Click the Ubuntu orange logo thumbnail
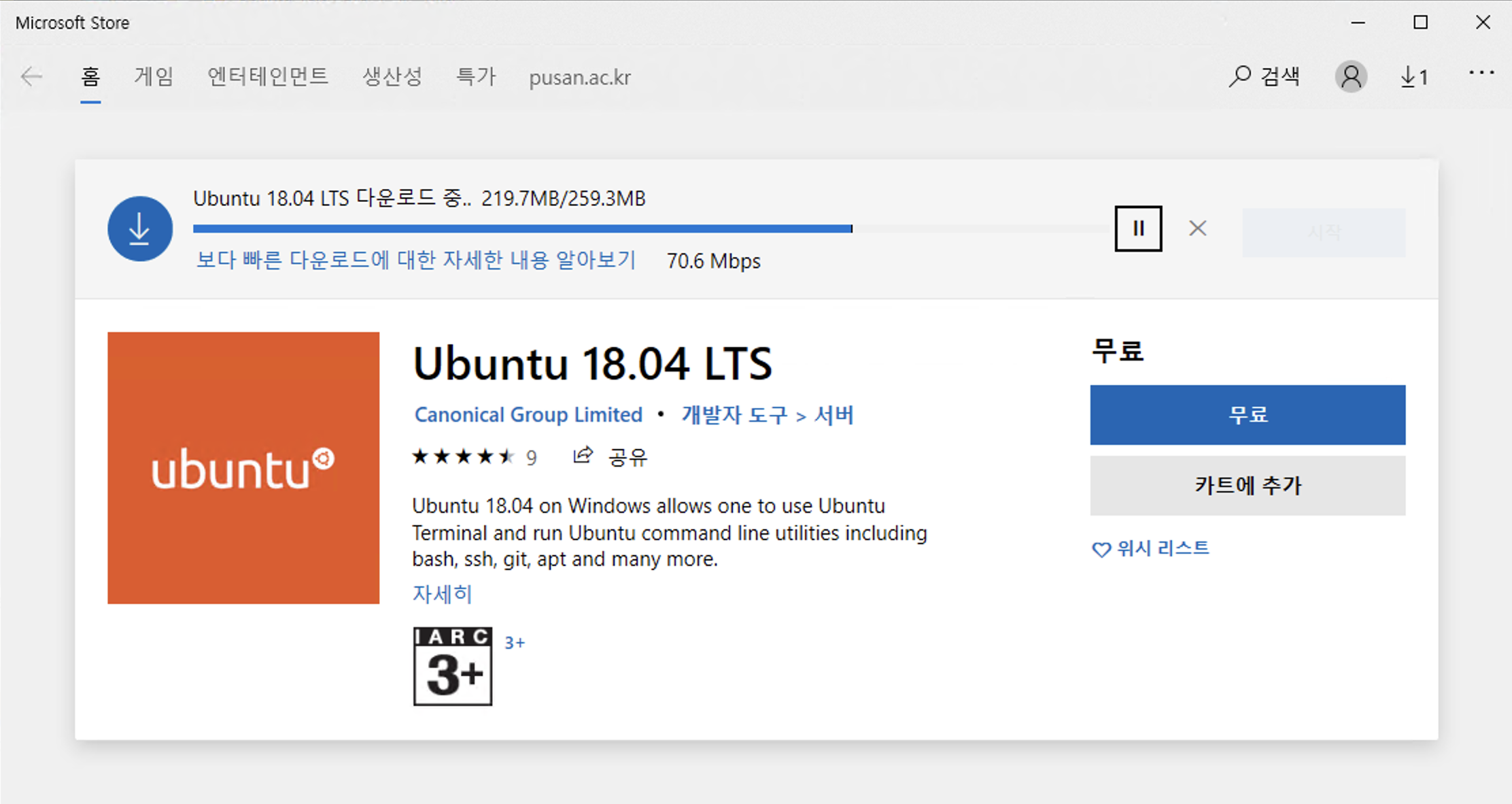The width and height of the screenshot is (1512, 804). pyautogui.click(x=243, y=468)
